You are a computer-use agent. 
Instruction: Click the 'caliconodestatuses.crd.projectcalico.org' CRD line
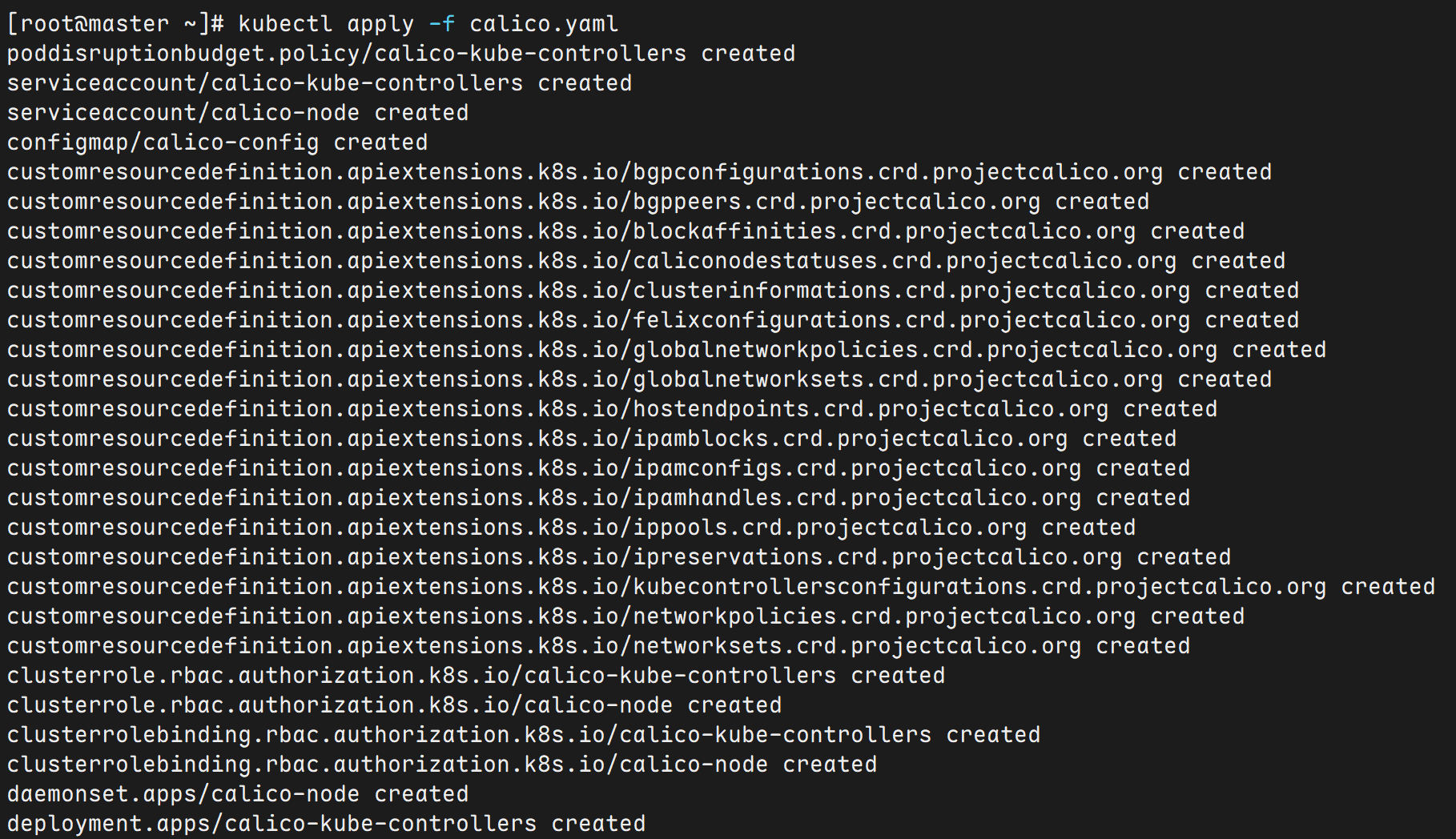point(646,261)
